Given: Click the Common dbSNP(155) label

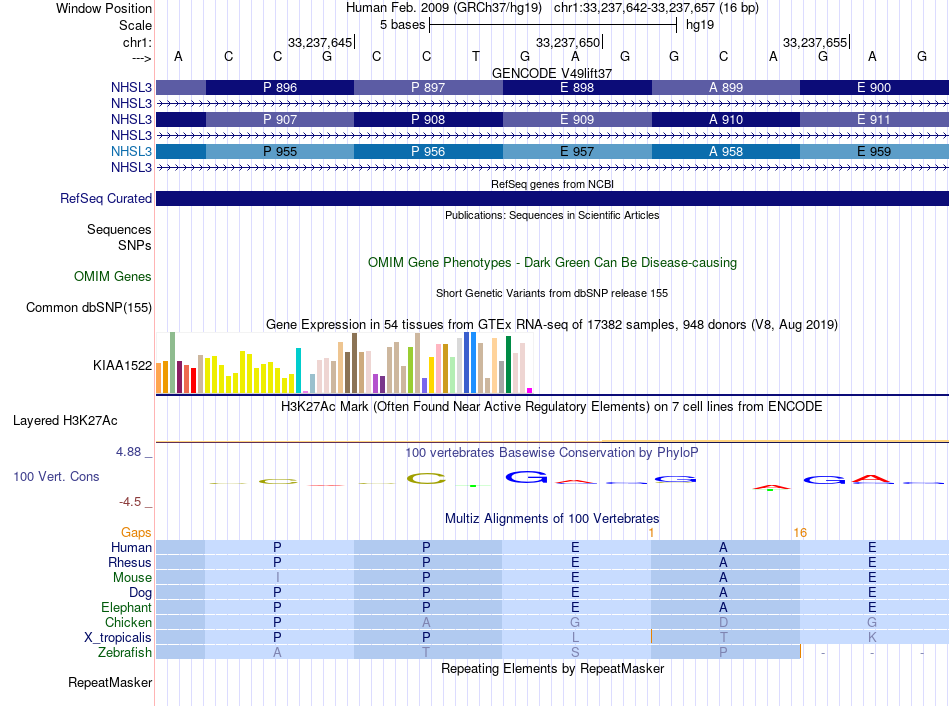Looking at the screenshot, I should tap(89, 307).
